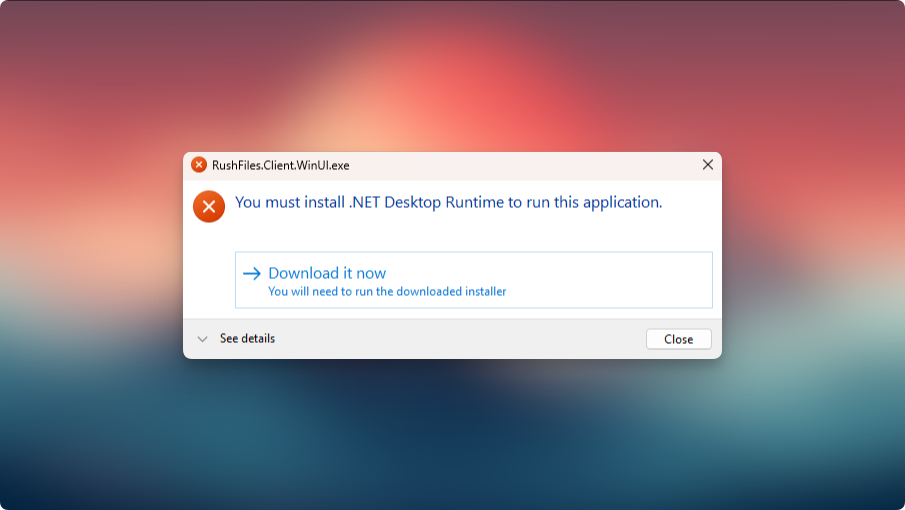Viewport: 905px width, 510px height.
Task: Click the blue arrow icon beside Download it now
Action: (252, 273)
